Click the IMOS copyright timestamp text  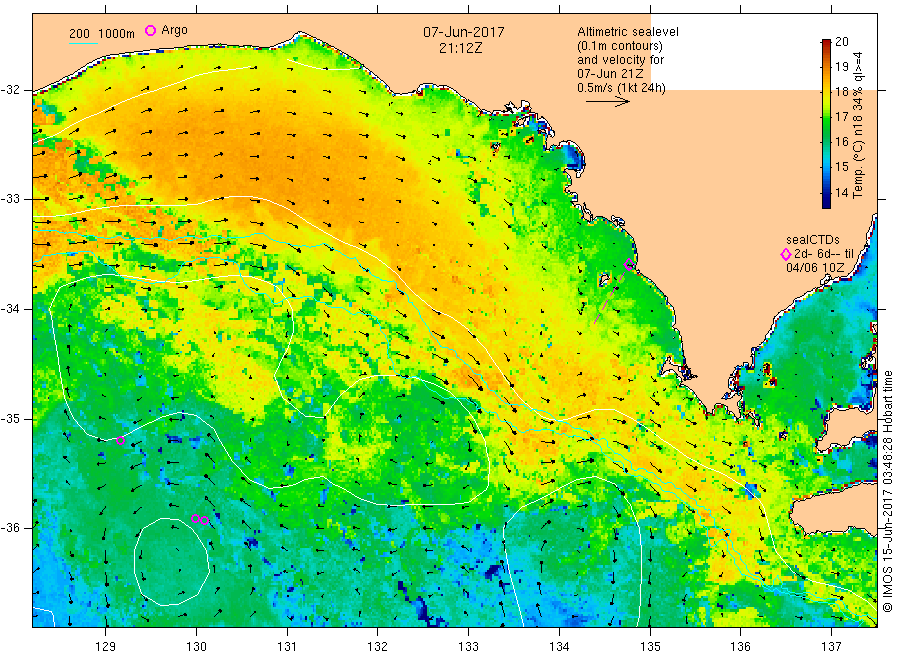[x=887, y=491]
